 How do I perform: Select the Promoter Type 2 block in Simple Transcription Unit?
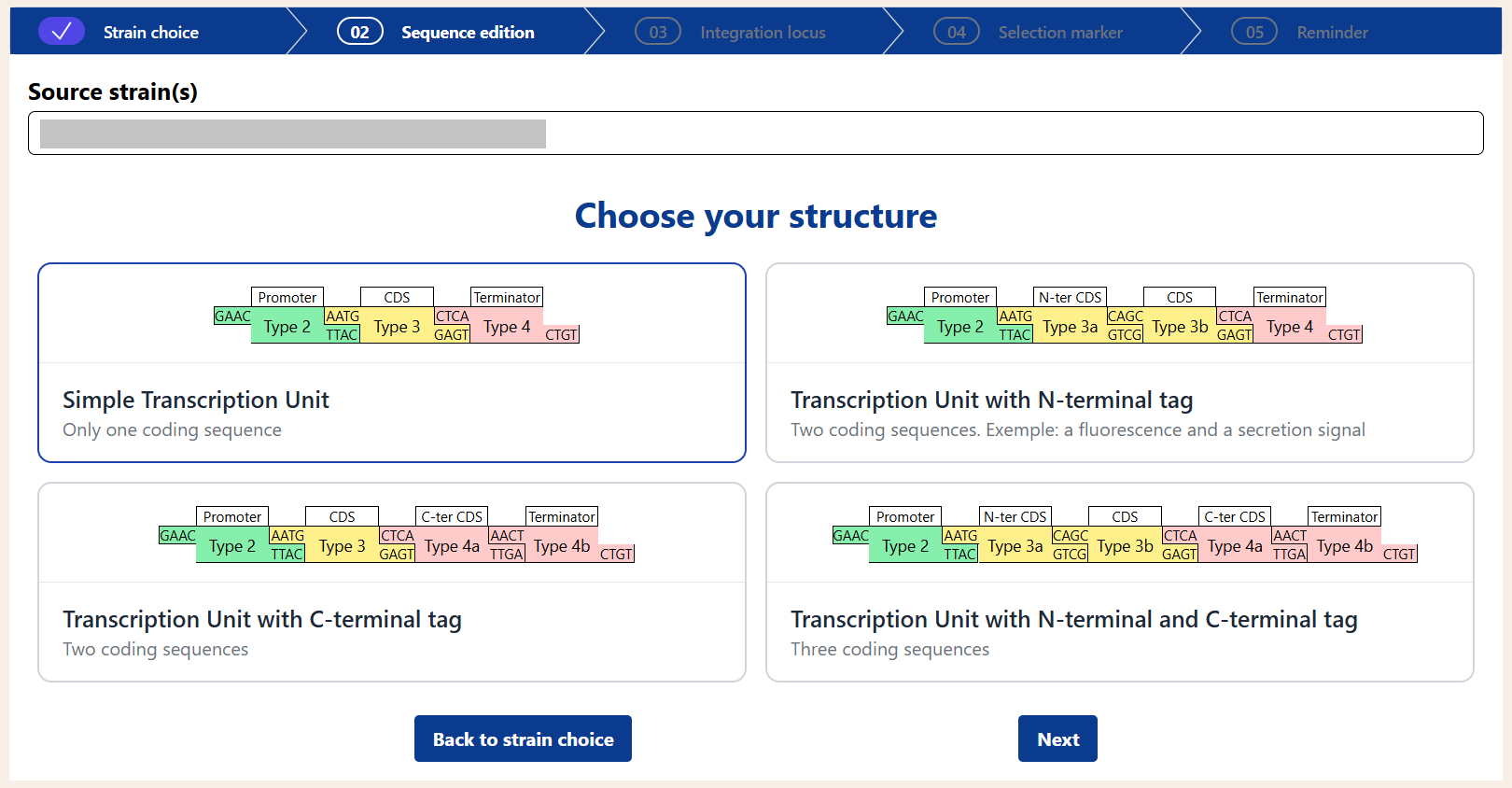(x=287, y=327)
